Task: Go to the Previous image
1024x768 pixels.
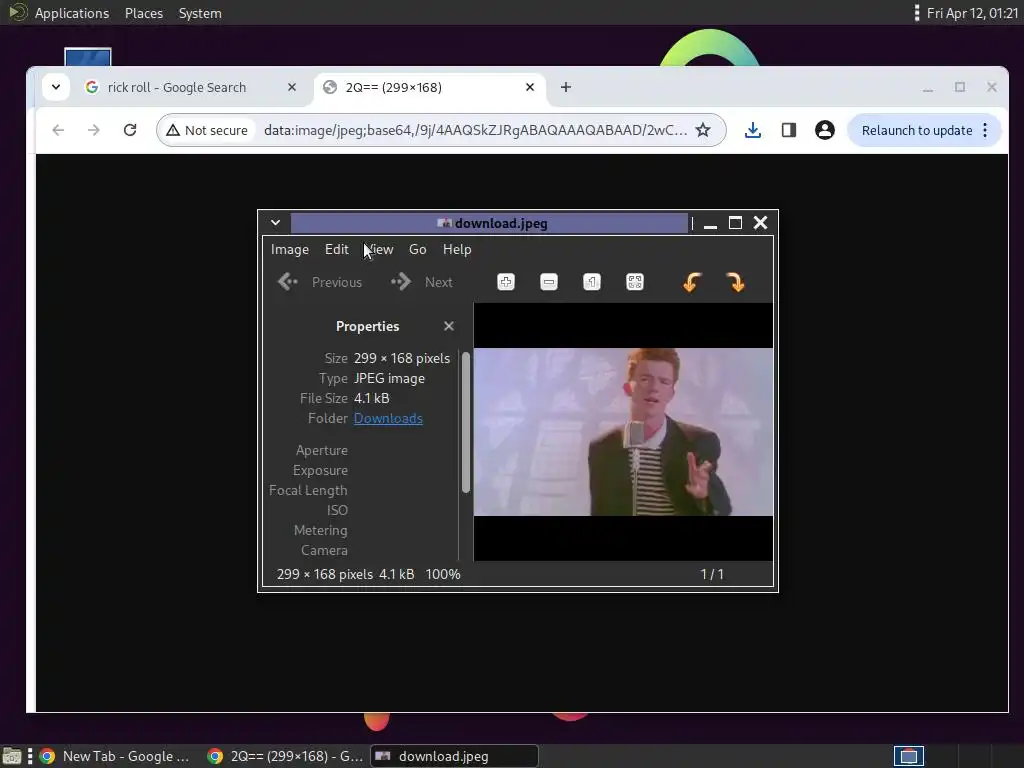Action: [x=319, y=282]
